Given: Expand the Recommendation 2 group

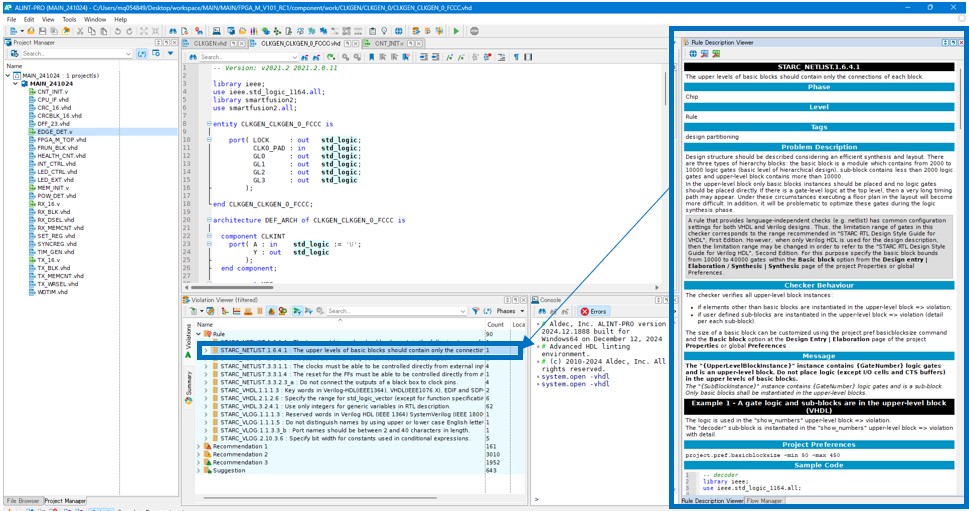Looking at the screenshot, I should coord(199,454).
